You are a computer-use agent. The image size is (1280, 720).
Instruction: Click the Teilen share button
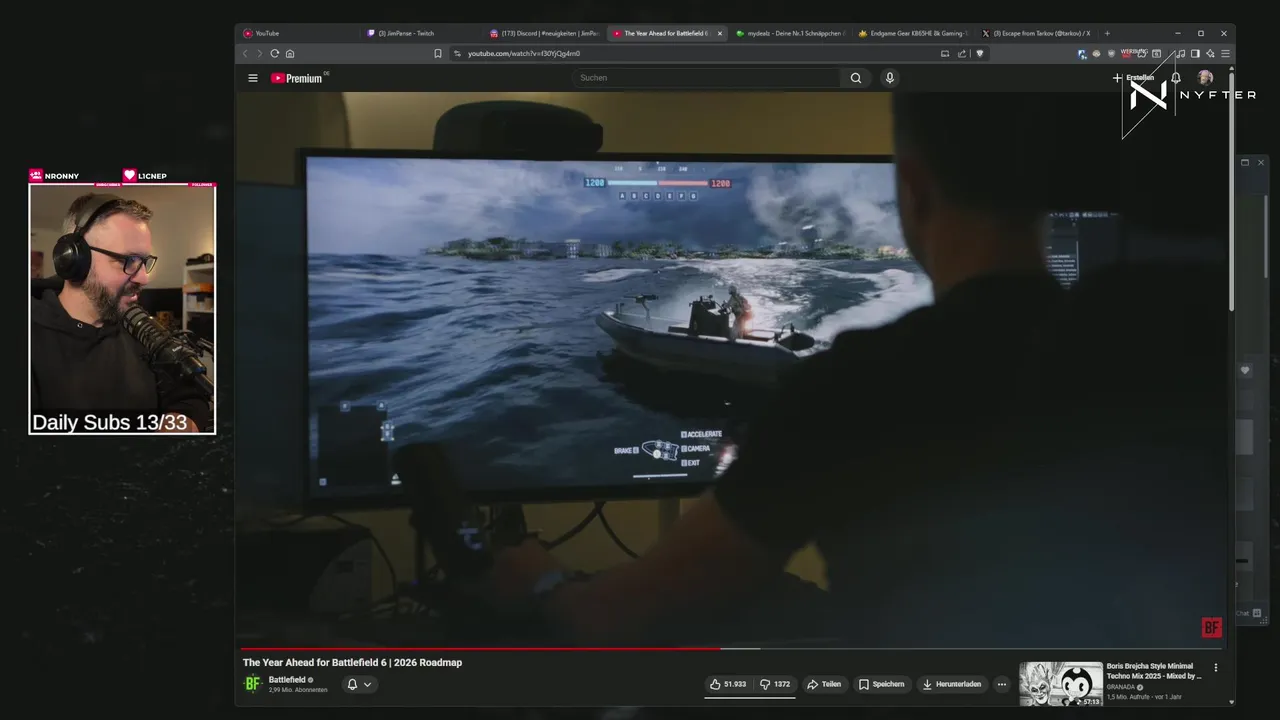point(824,685)
